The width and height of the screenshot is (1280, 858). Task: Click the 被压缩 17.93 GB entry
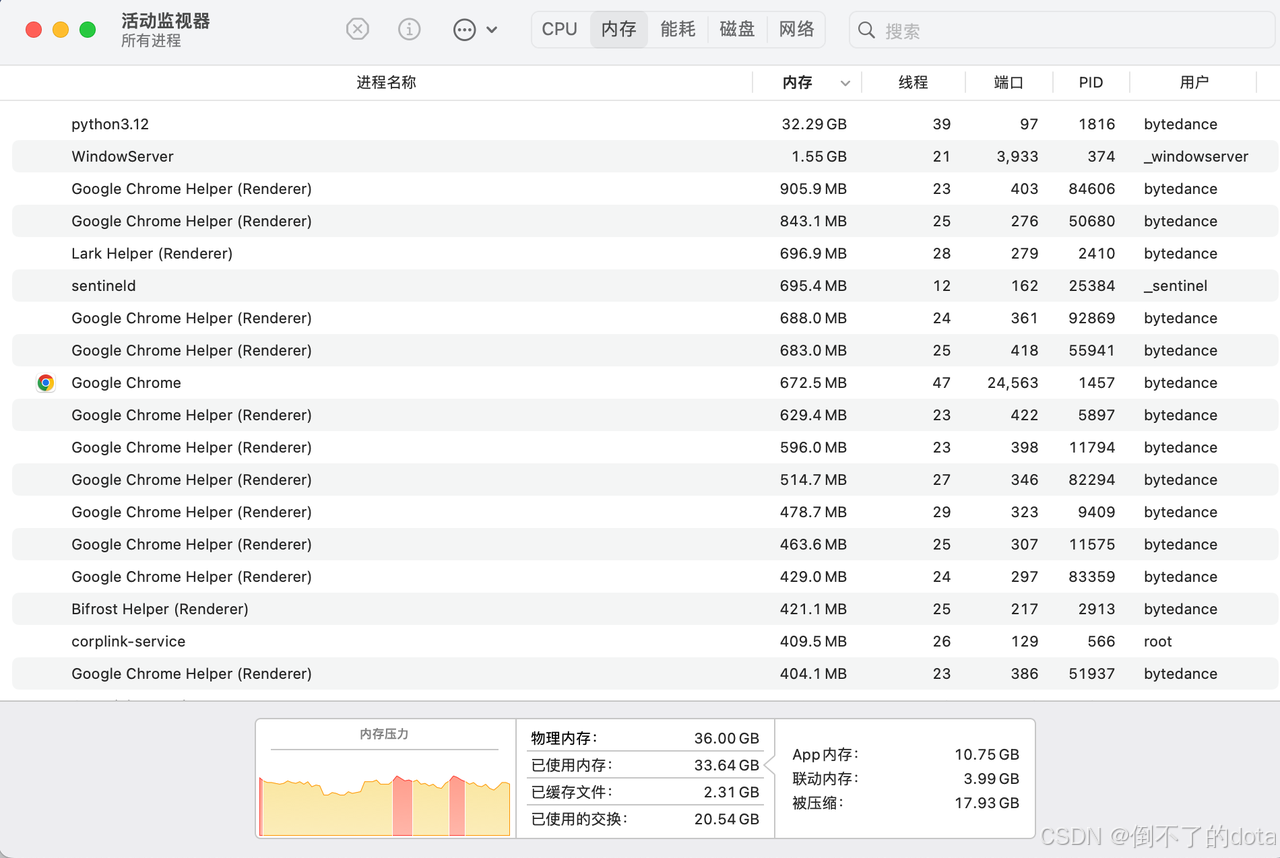(906, 802)
